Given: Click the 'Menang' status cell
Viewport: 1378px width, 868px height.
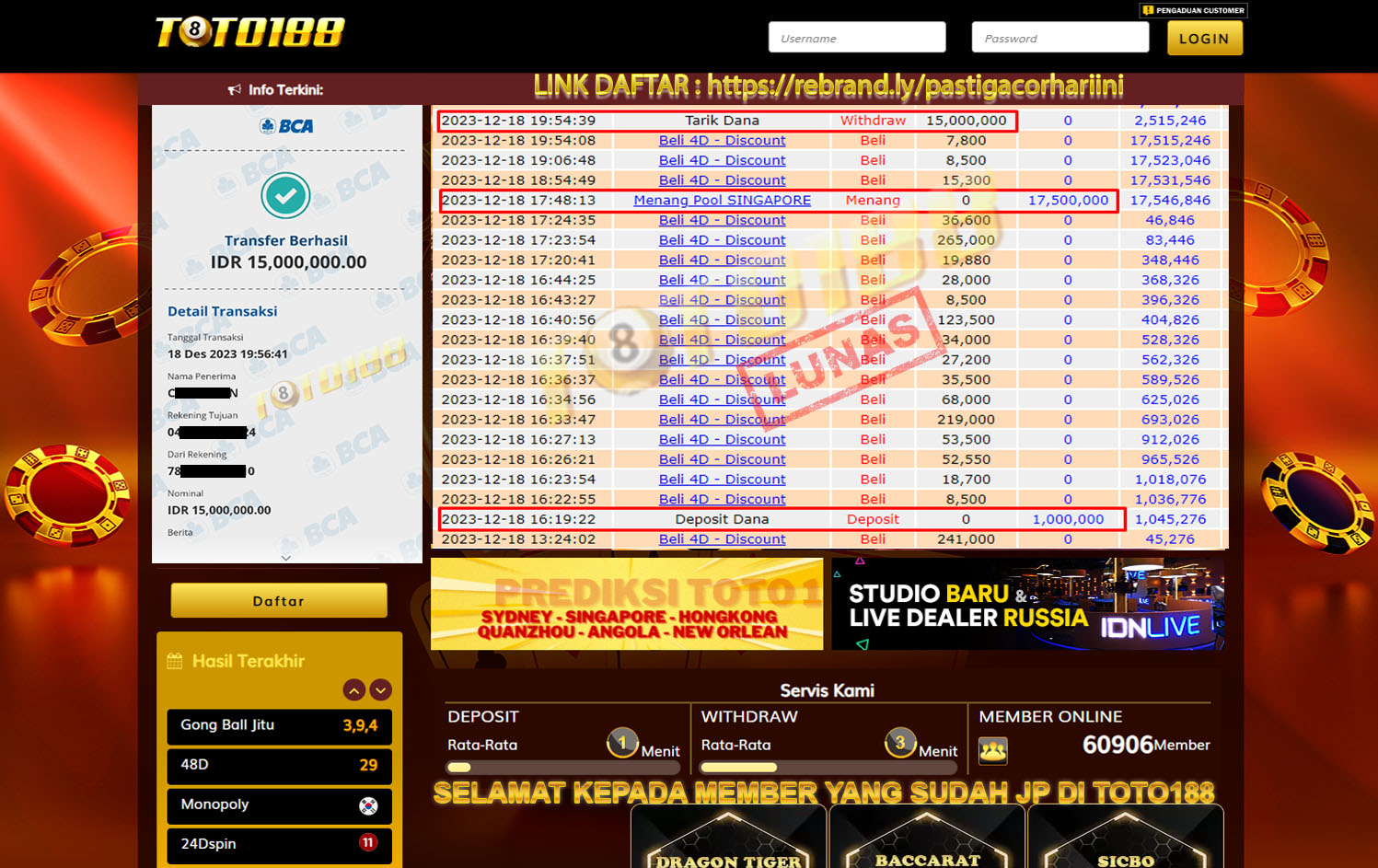Looking at the screenshot, I should [x=873, y=200].
